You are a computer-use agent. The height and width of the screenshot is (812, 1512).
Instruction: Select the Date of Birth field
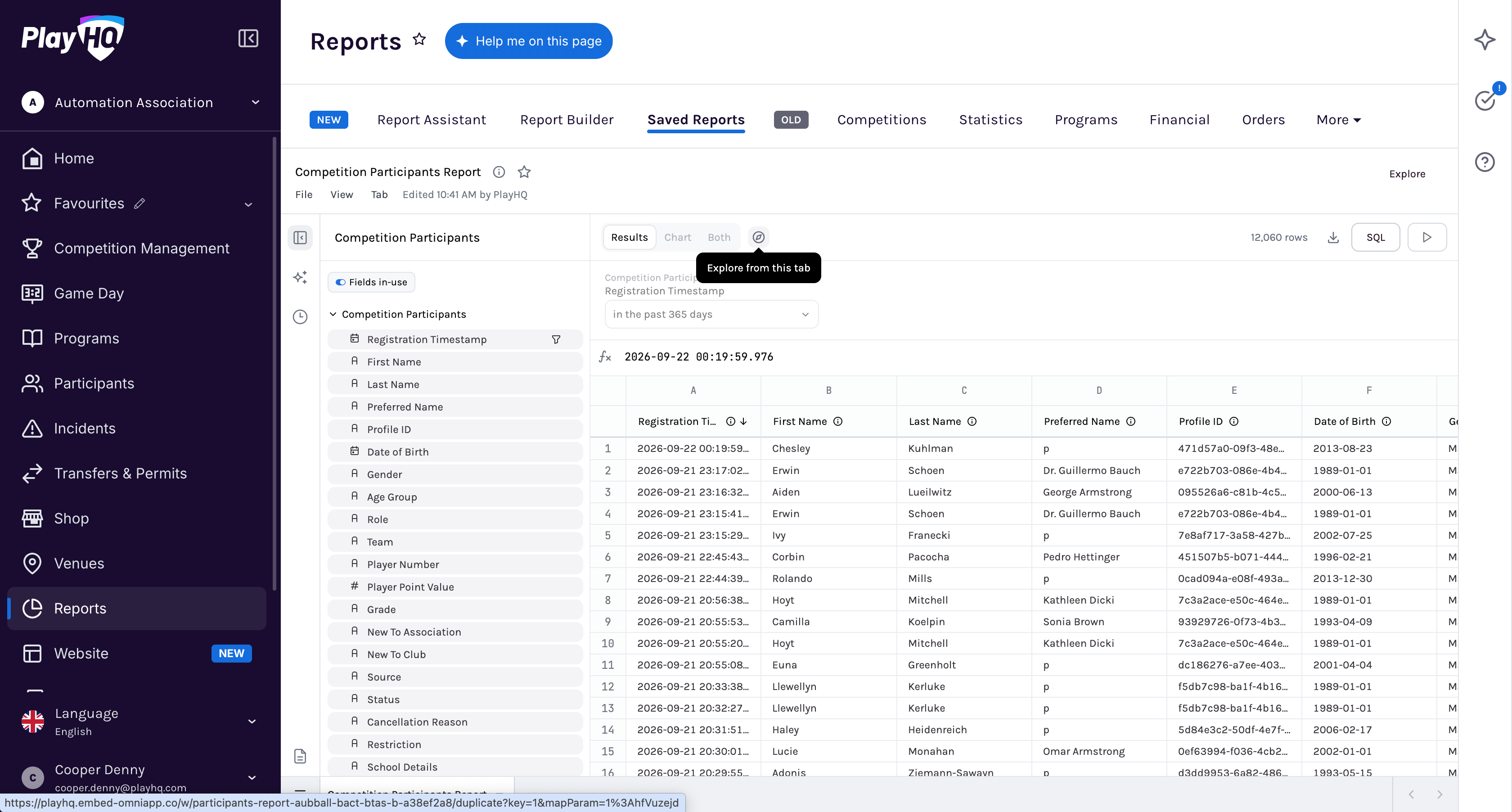click(455, 452)
